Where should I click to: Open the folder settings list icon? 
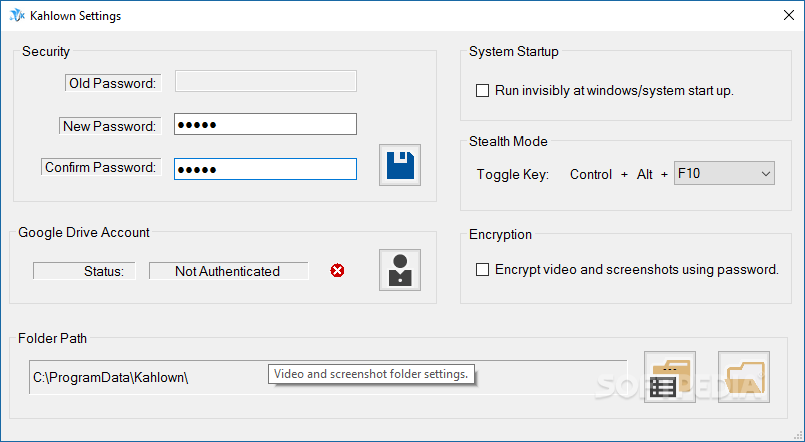click(x=670, y=377)
